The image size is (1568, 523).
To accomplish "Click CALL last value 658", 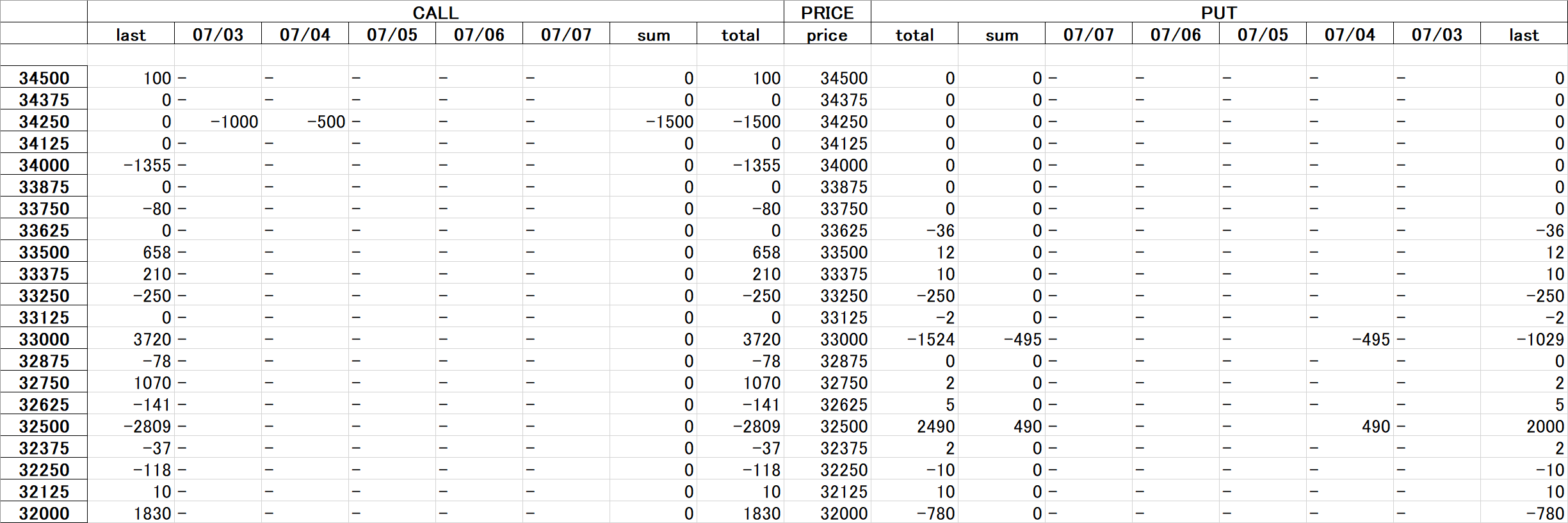I will point(131,252).
